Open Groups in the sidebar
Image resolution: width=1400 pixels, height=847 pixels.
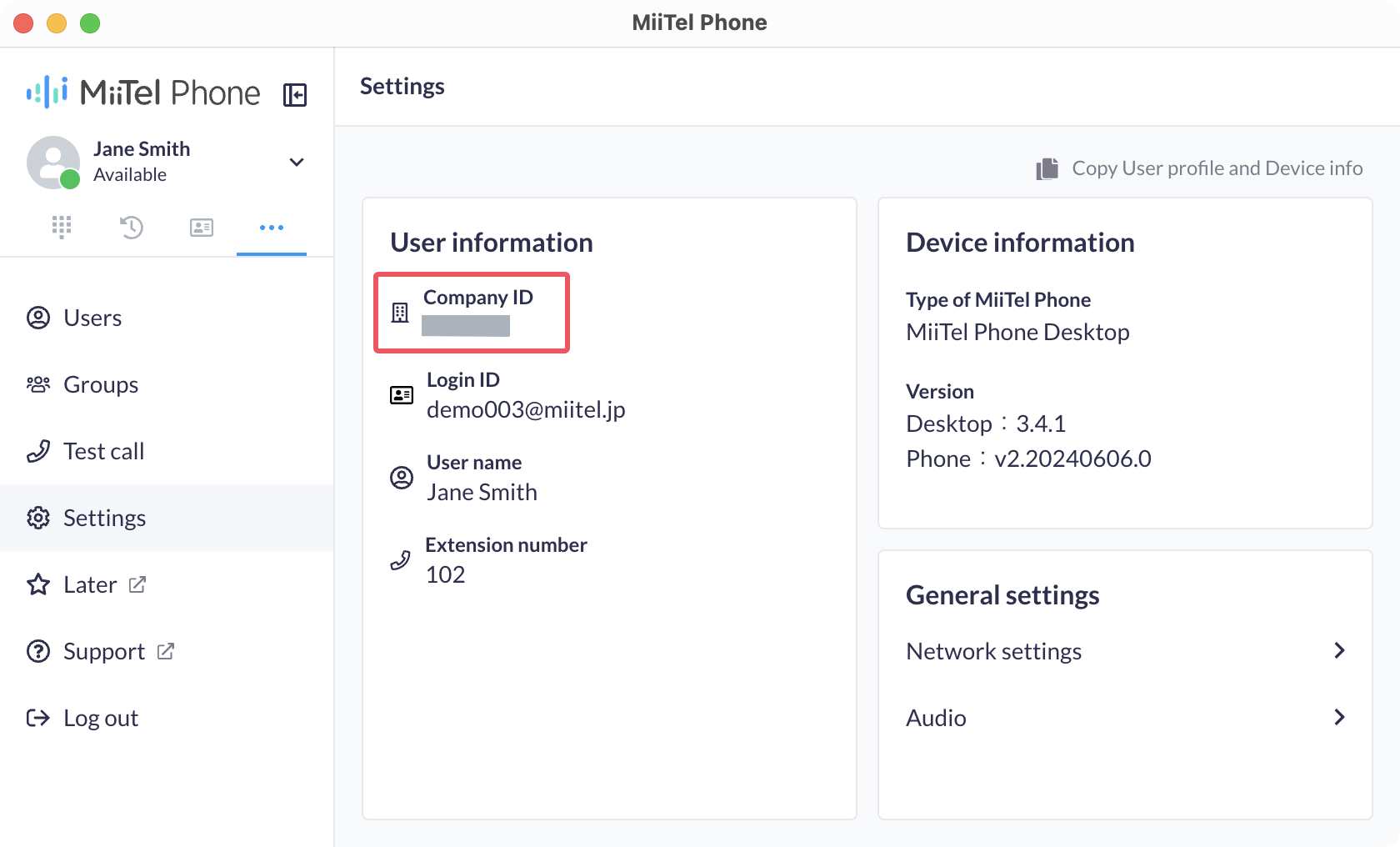tap(167, 384)
